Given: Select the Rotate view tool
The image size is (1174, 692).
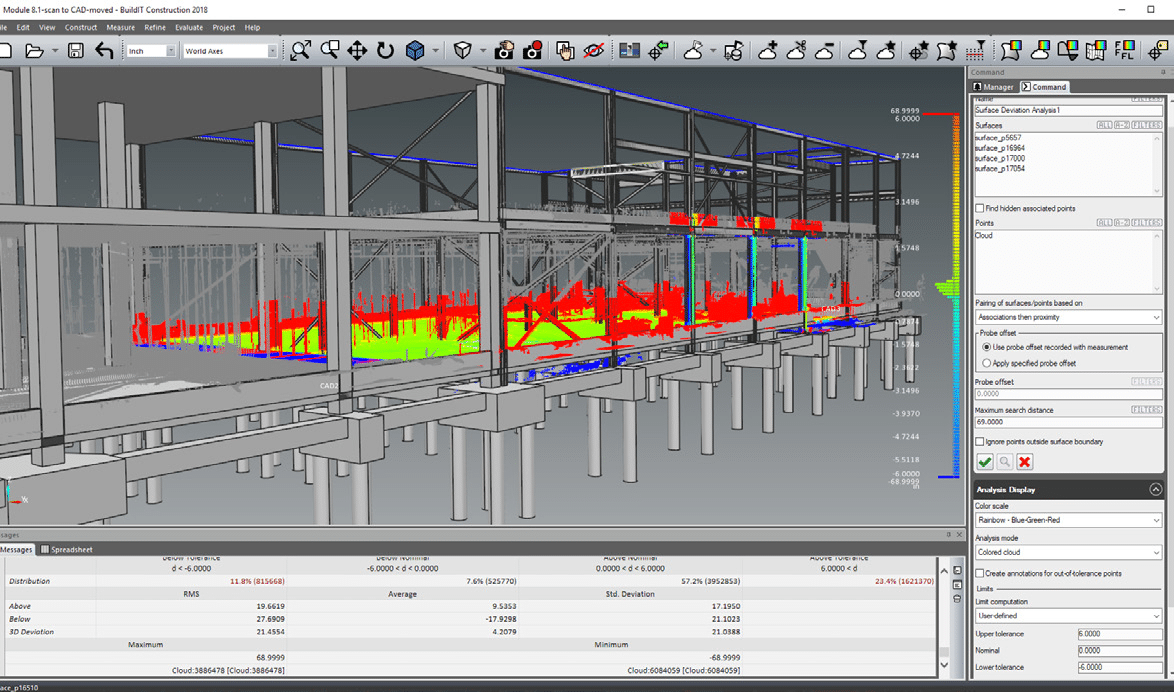Looking at the screenshot, I should tap(385, 48).
